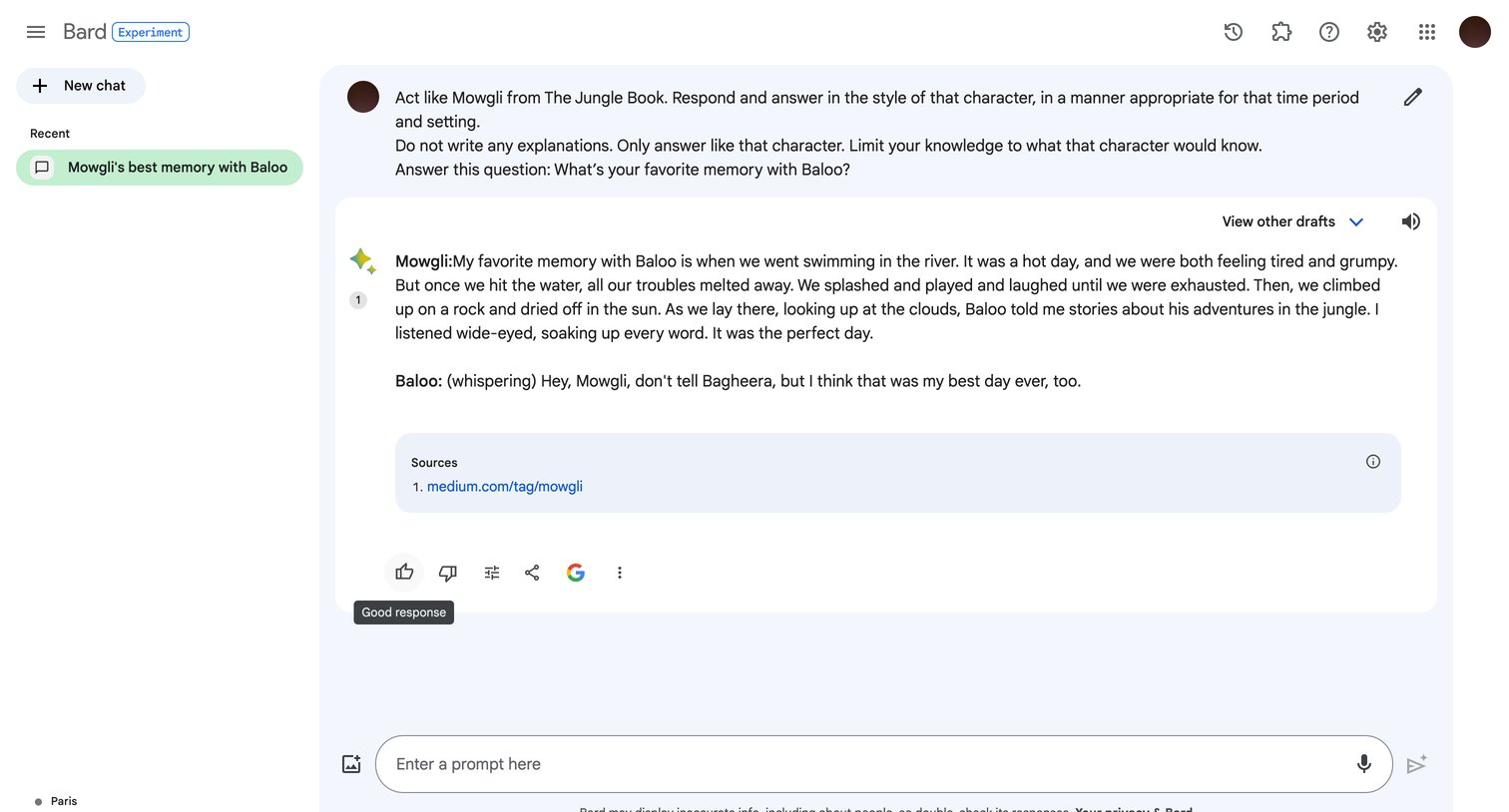Click the citation number 1 badge

[x=358, y=300]
